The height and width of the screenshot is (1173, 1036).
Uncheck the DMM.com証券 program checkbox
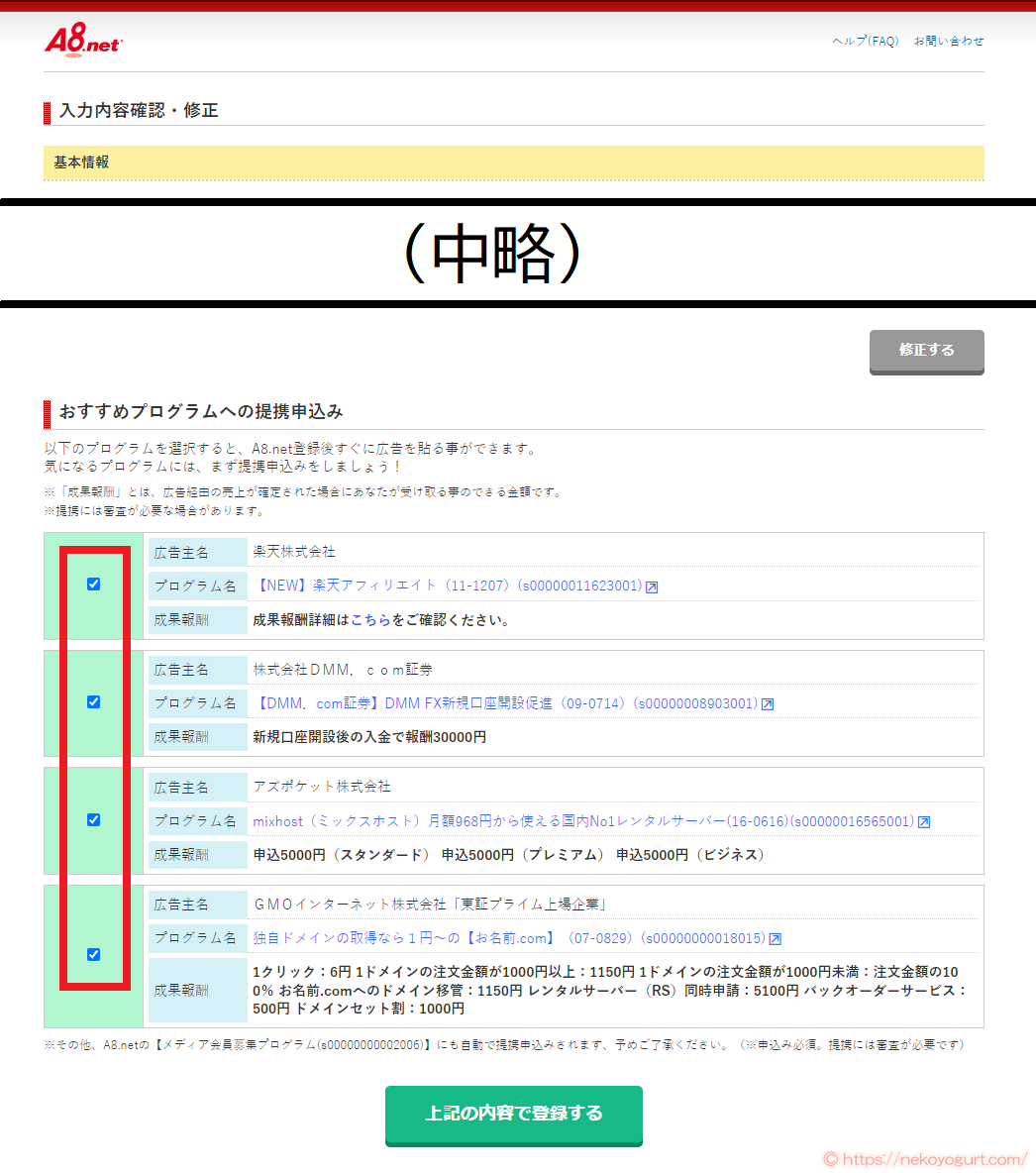(x=93, y=701)
